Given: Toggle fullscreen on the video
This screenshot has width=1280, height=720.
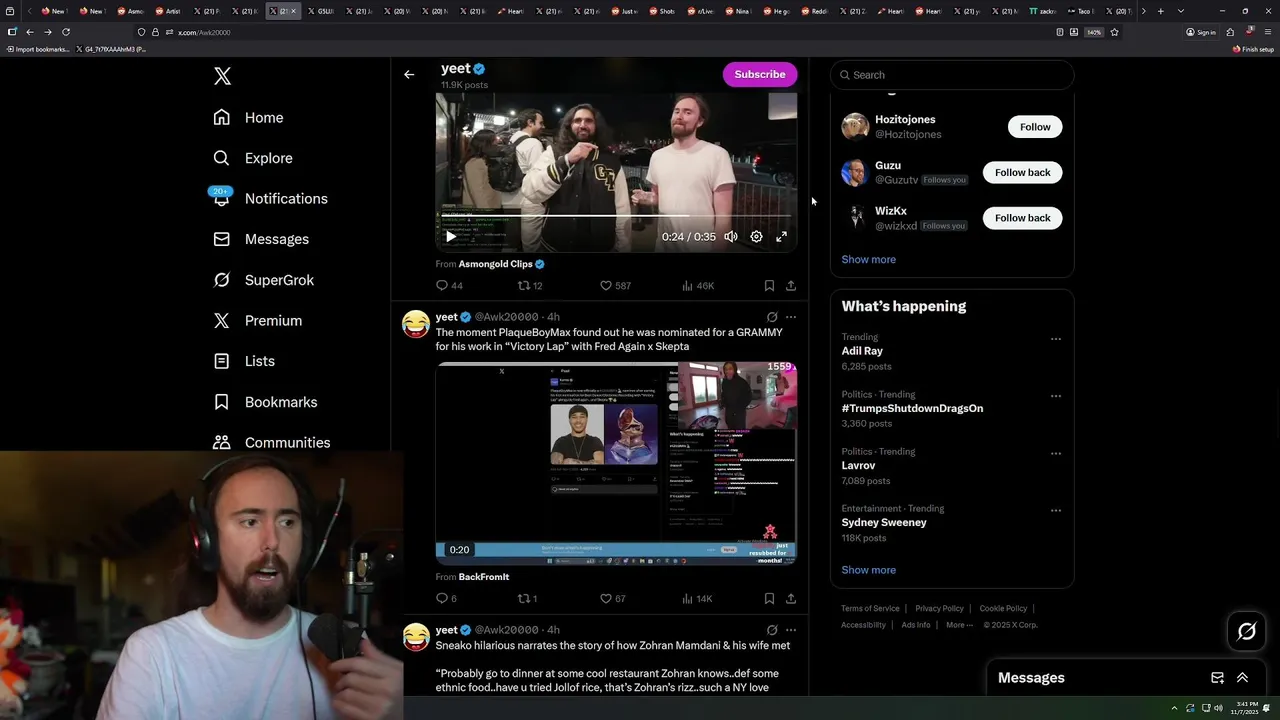Looking at the screenshot, I should [x=781, y=237].
